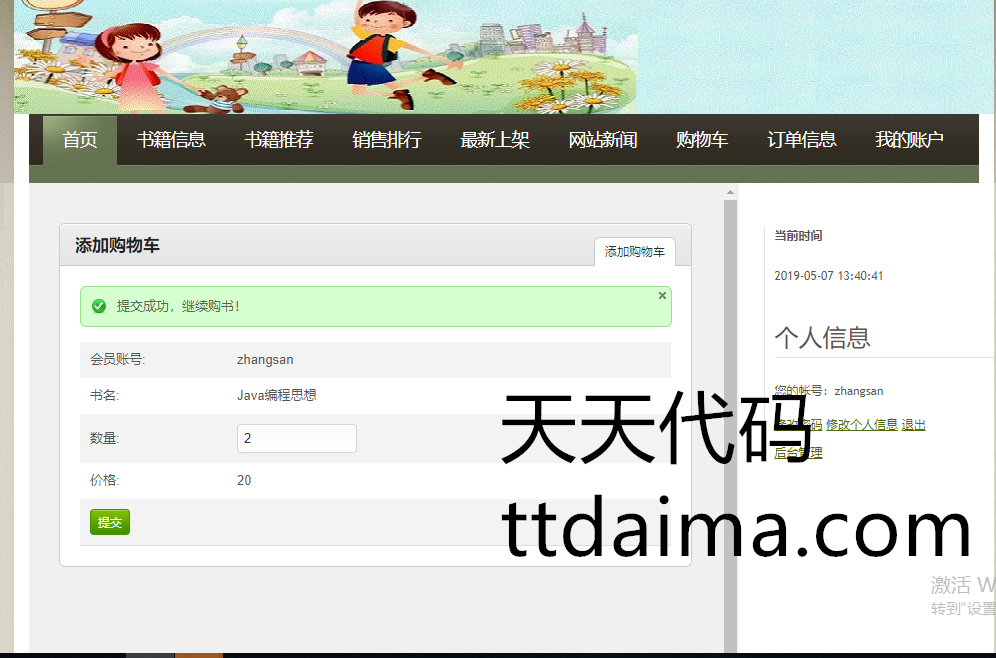Go to 书籍信息 in navigation bar
996x658 pixels.
click(x=171, y=140)
